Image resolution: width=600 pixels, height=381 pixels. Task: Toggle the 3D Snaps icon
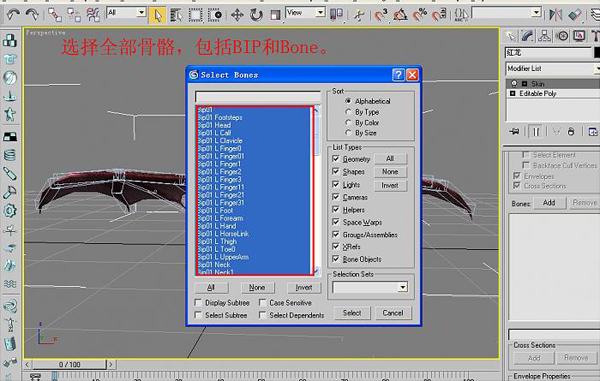(380, 15)
